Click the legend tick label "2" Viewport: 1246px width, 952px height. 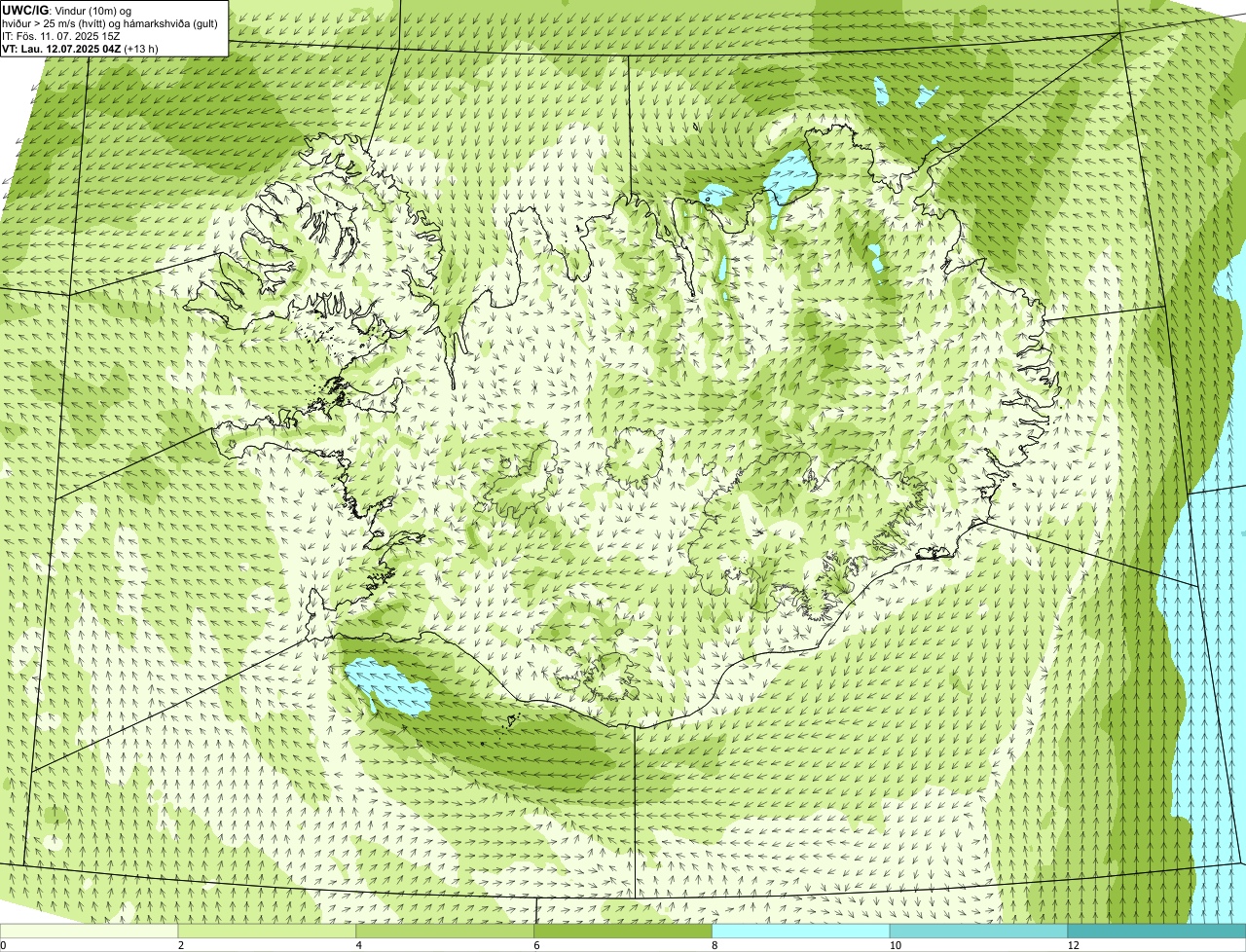181,945
